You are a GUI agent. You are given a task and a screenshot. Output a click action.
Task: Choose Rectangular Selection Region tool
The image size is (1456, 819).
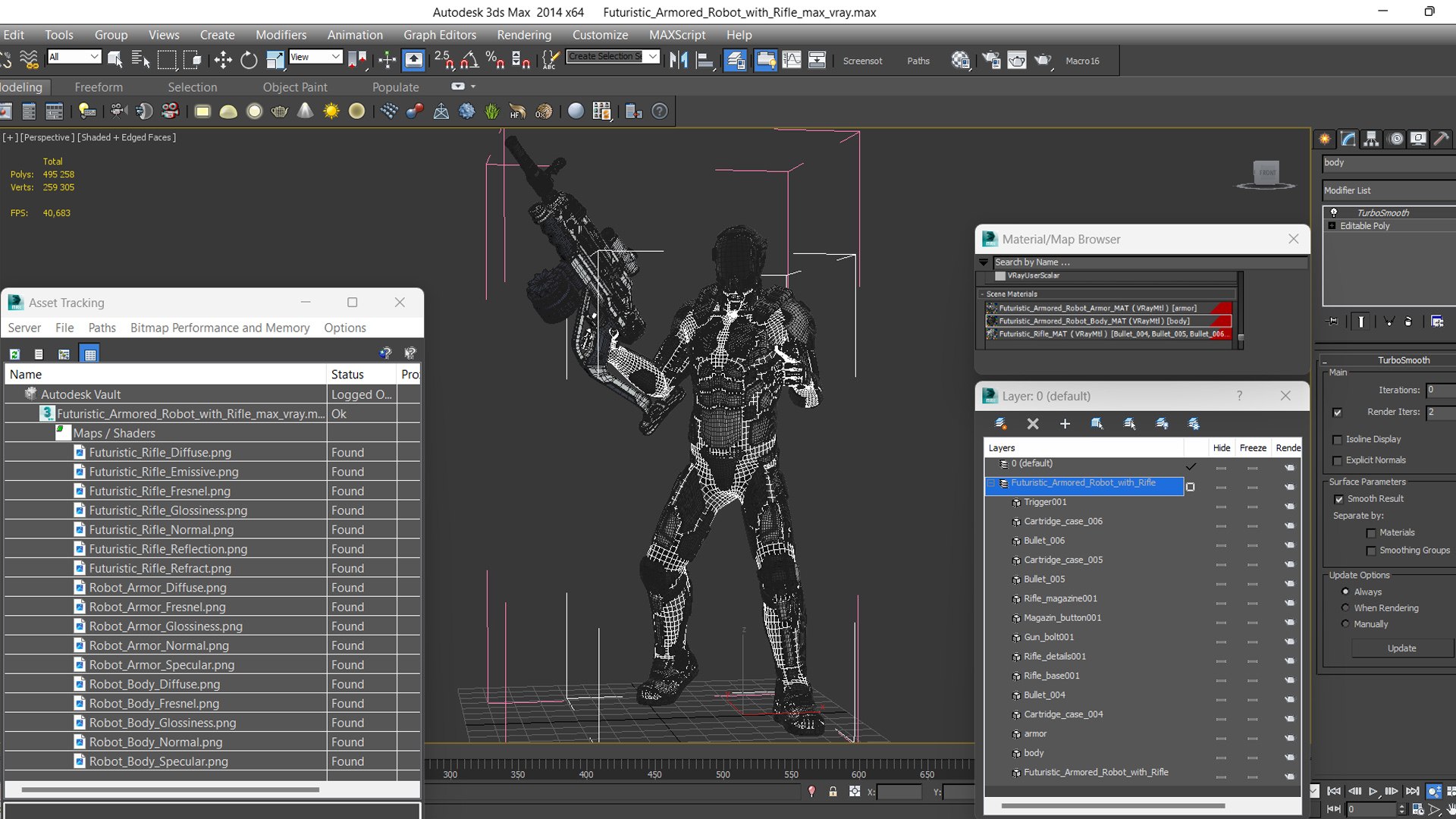coord(167,60)
